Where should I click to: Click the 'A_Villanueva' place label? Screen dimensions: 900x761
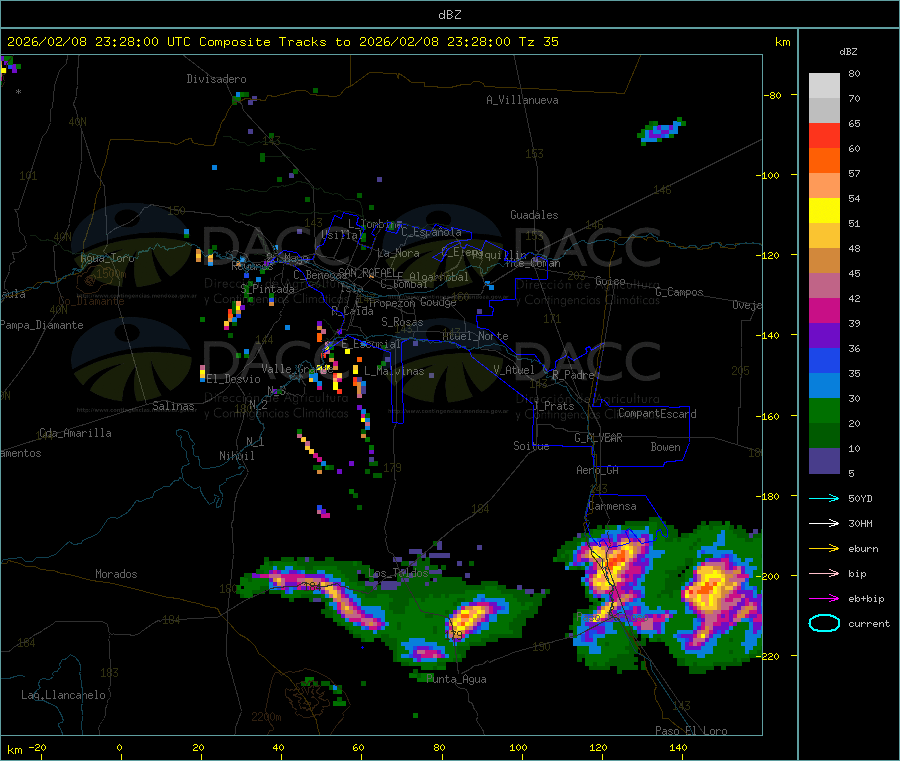click(x=522, y=100)
